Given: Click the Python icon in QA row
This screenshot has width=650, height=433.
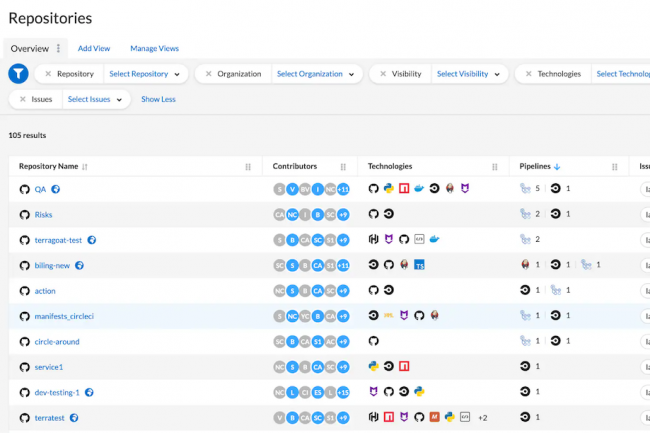Looking at the screenshot, I should point(388,188).
